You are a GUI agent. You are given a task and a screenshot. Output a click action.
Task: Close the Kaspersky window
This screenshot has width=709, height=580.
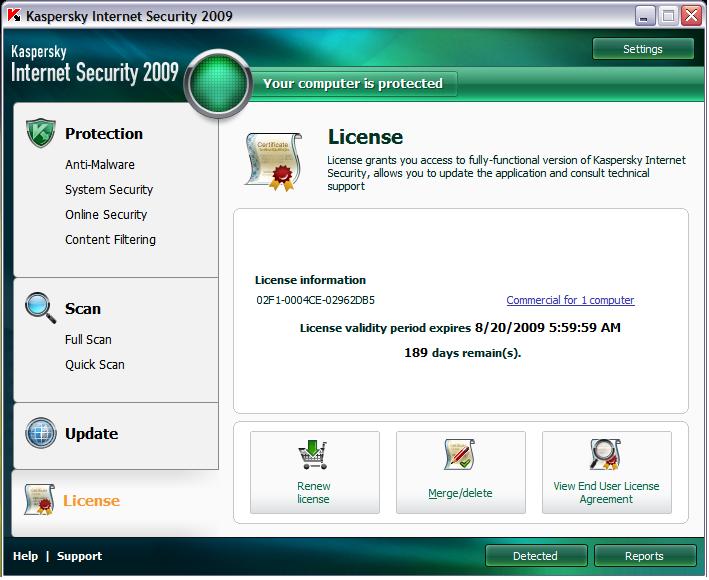692,16
